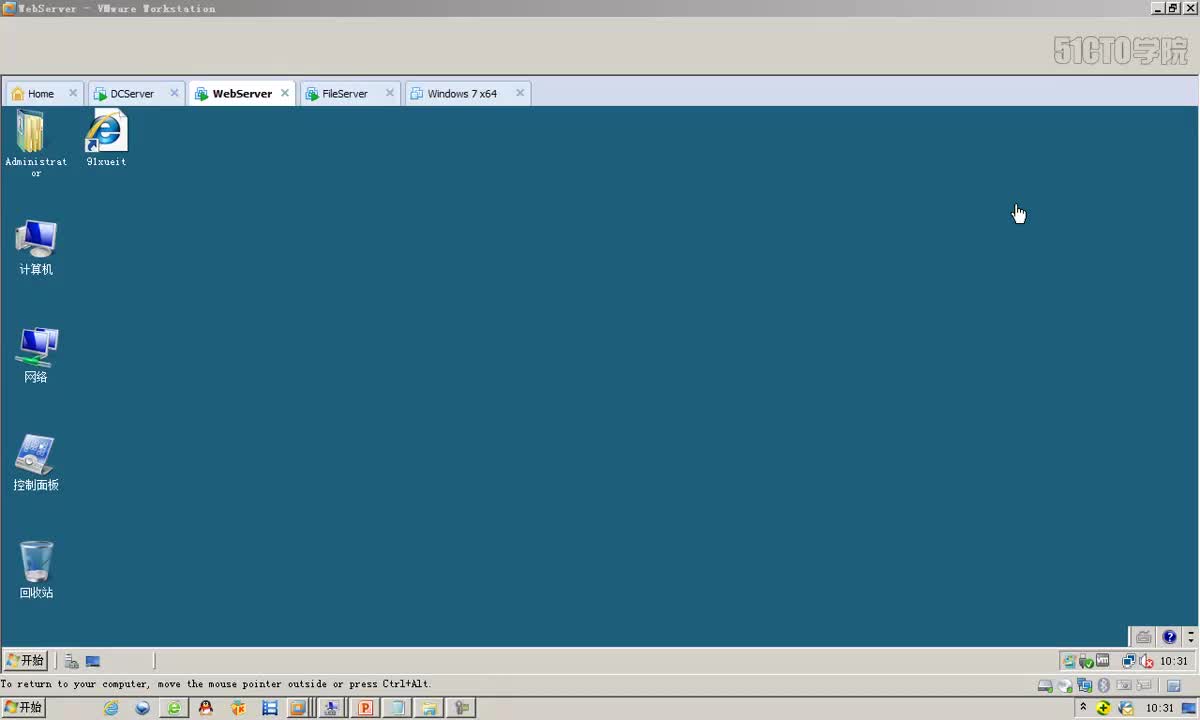Image resolution: width=1200 pixels, height=720 pixels.
Task: Open the Administrator folder desktop icon
Action: (36, 143)
